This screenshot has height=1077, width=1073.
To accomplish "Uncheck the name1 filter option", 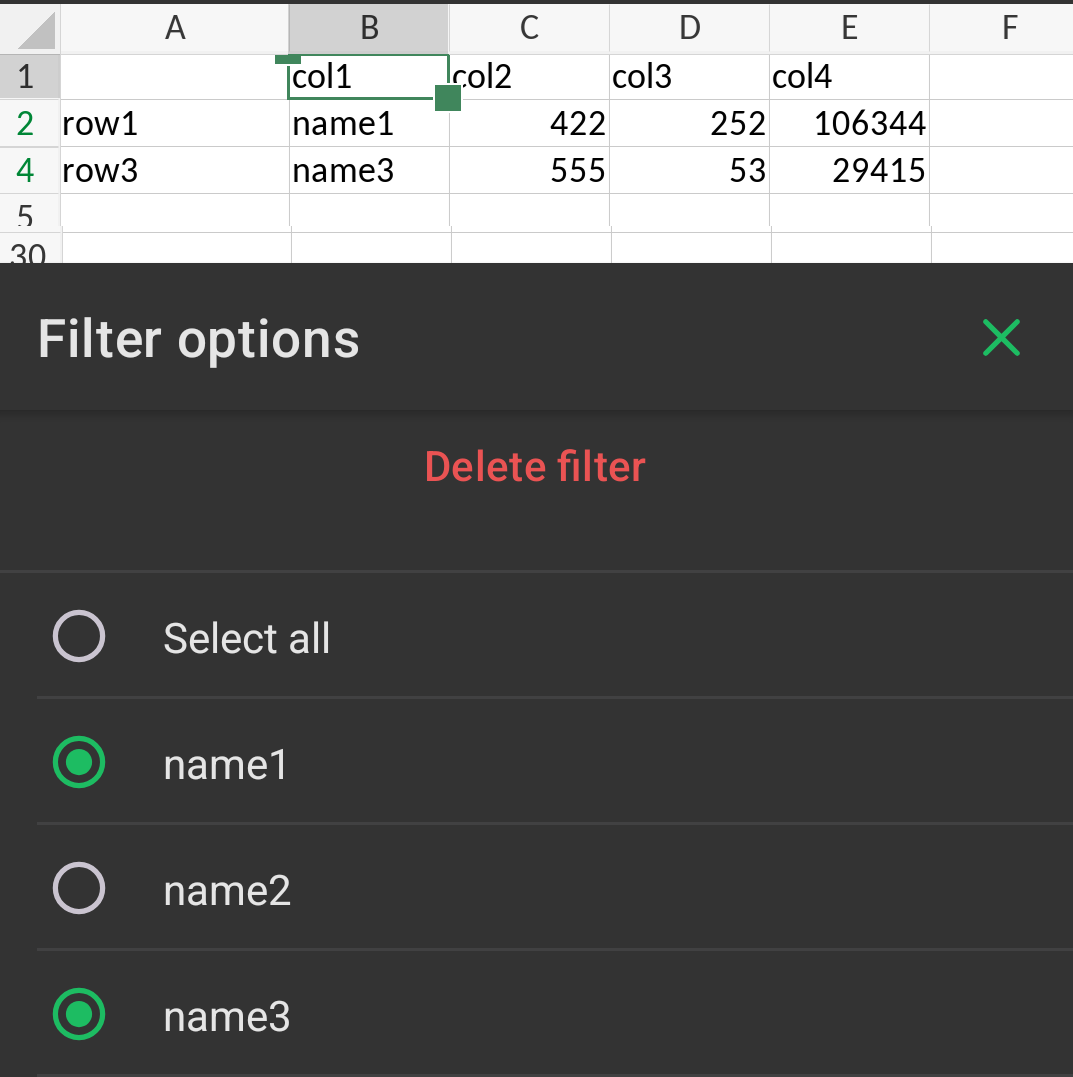I will pyautogui.click(x=79, y=763).
